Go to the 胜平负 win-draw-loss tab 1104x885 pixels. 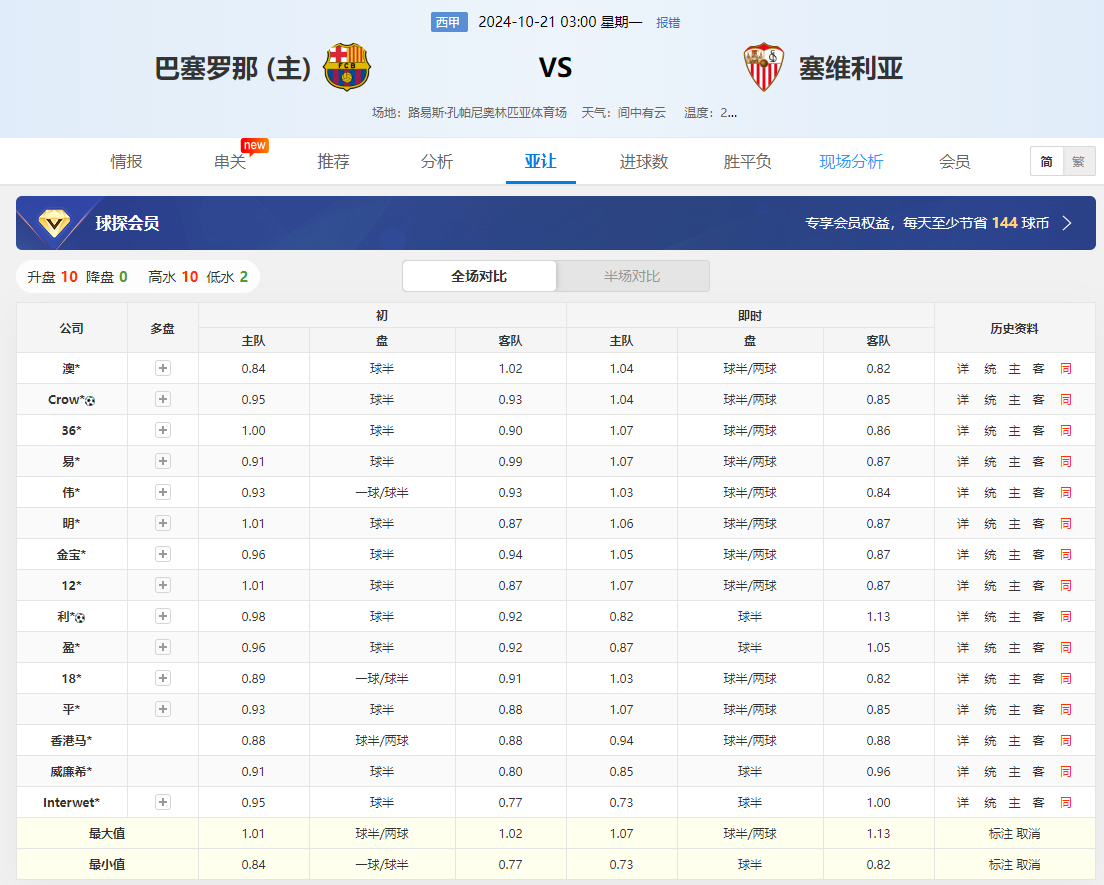click(747, 161)
